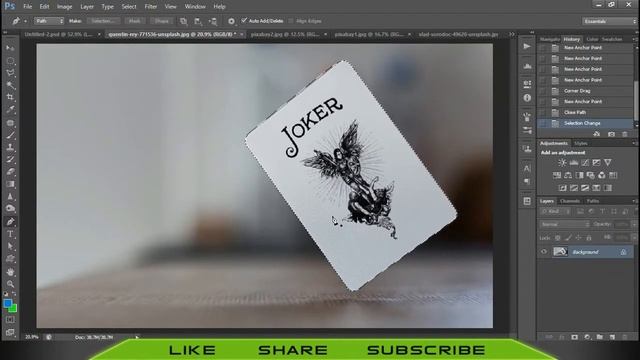This screenshot has width=640, height=360.
Task: Select the Clone Stamp tool
Action: point(10,147)
